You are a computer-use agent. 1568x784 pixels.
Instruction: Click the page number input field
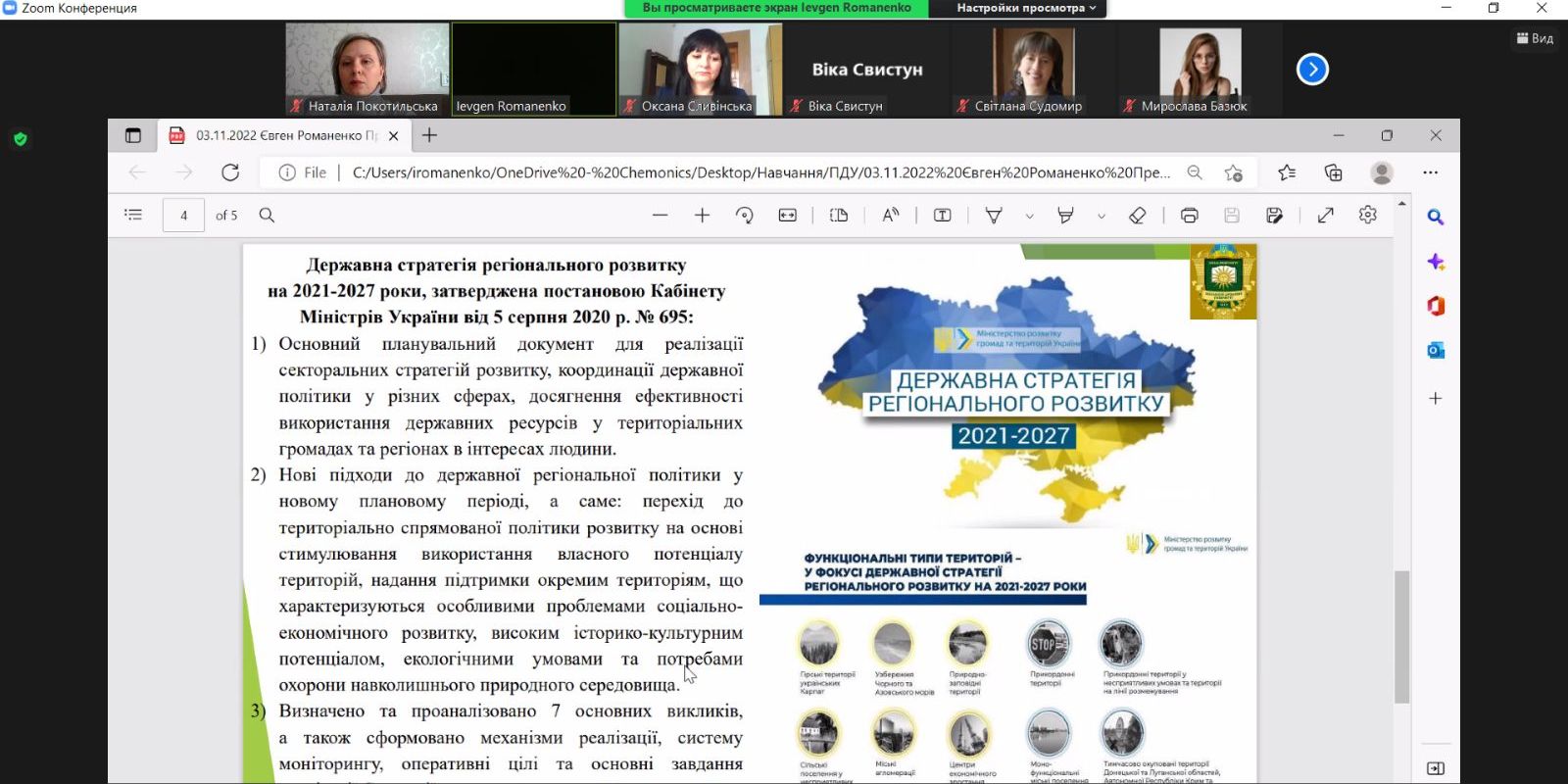tap(183, 216)
